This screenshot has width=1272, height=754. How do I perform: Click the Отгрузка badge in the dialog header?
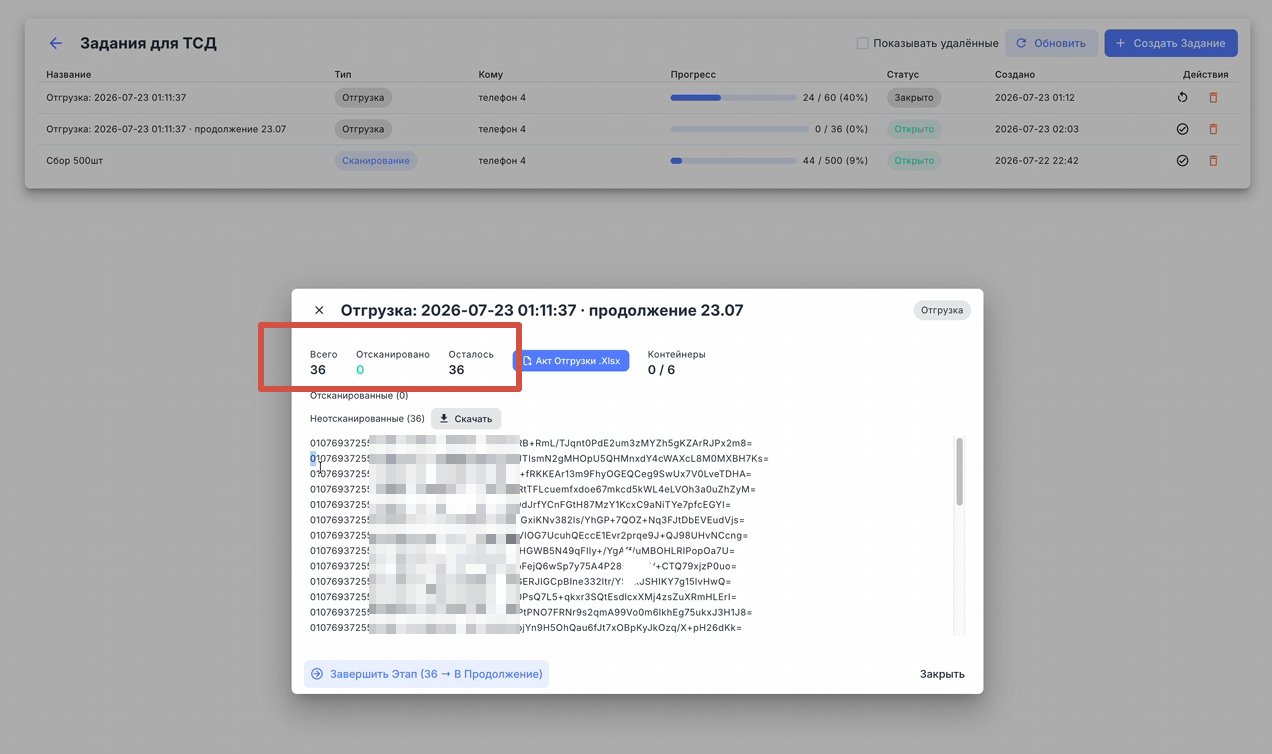point(942,310)
